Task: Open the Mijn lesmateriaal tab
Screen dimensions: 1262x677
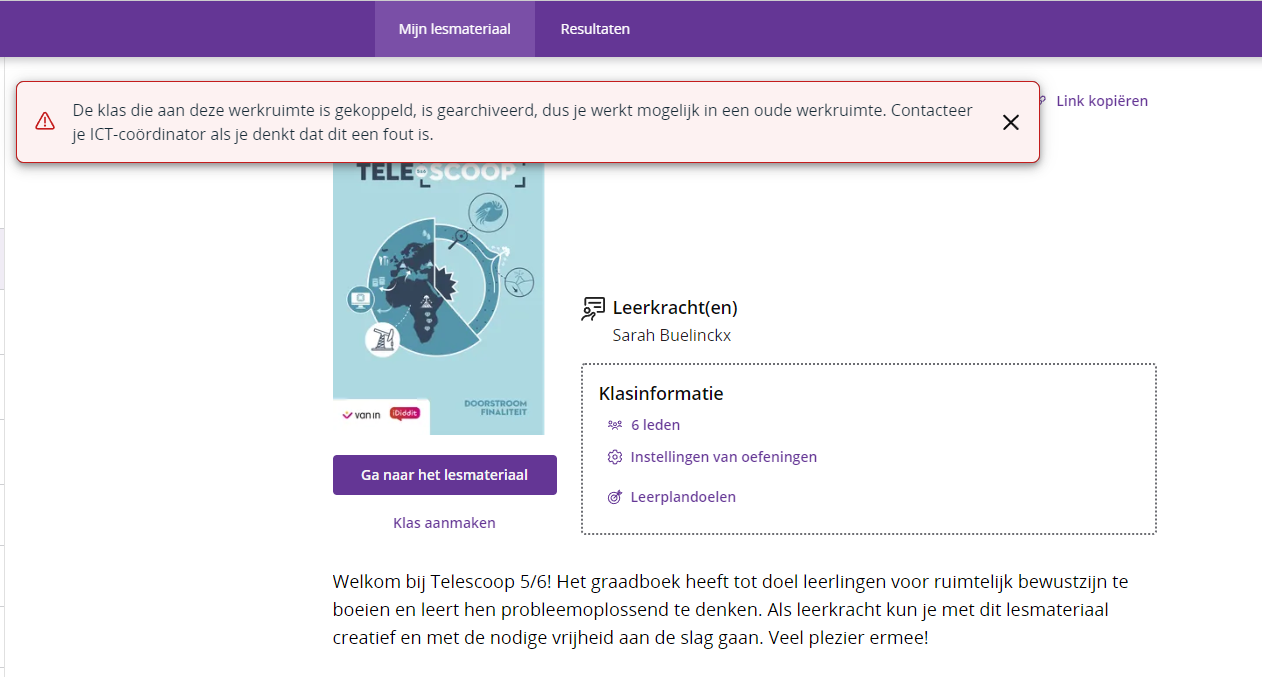Action: point(455,29)
